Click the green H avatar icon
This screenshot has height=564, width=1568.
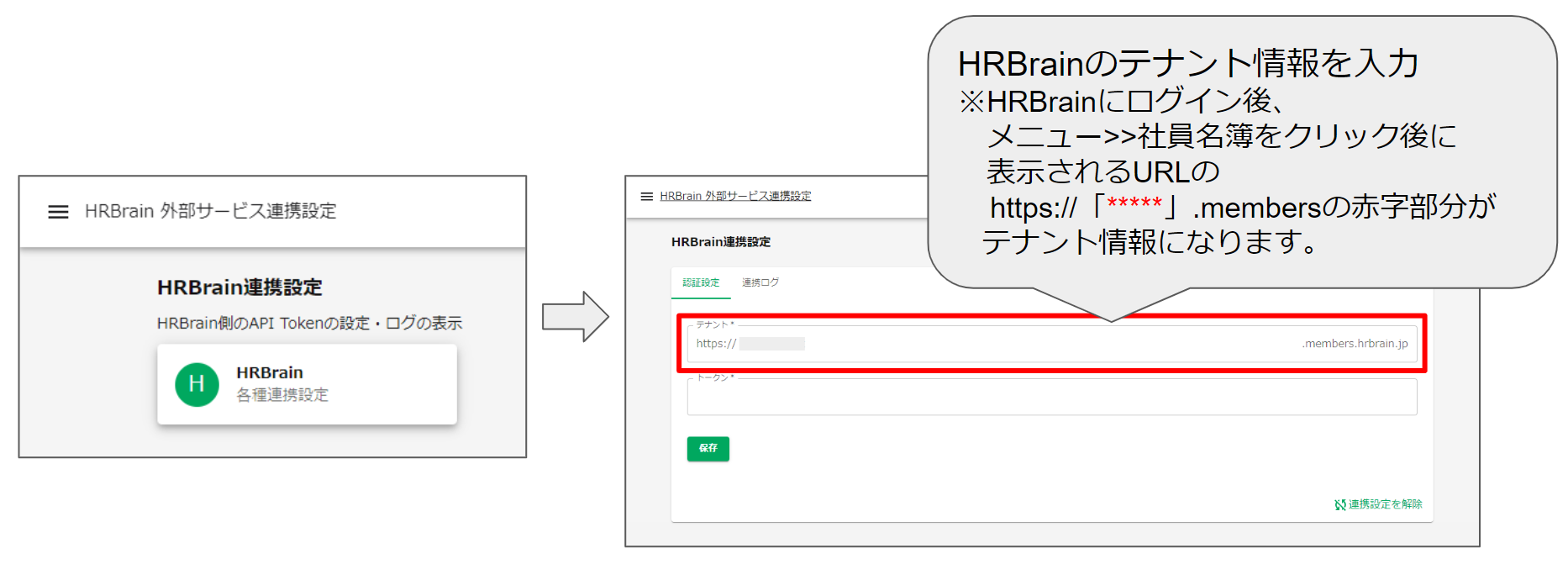coord(197,384)
